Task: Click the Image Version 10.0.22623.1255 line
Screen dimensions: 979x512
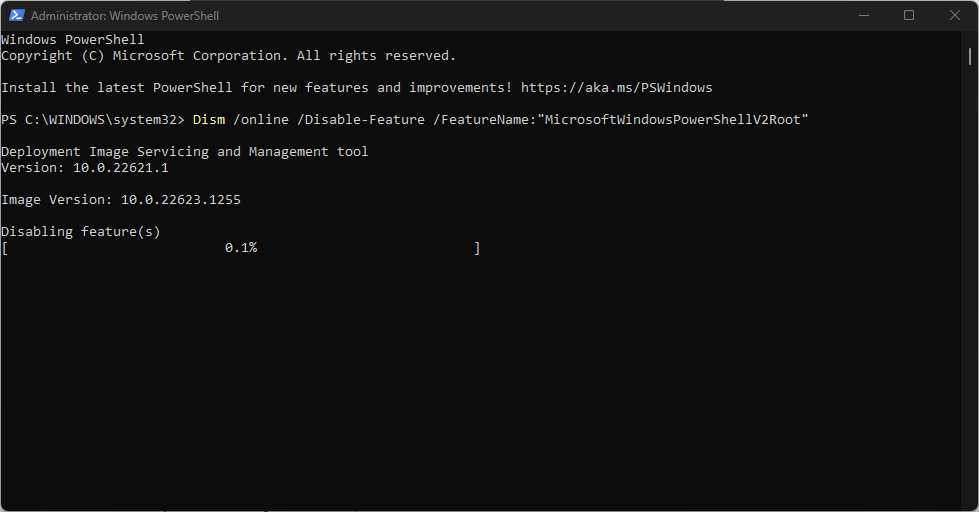Action: click(121, 200)
